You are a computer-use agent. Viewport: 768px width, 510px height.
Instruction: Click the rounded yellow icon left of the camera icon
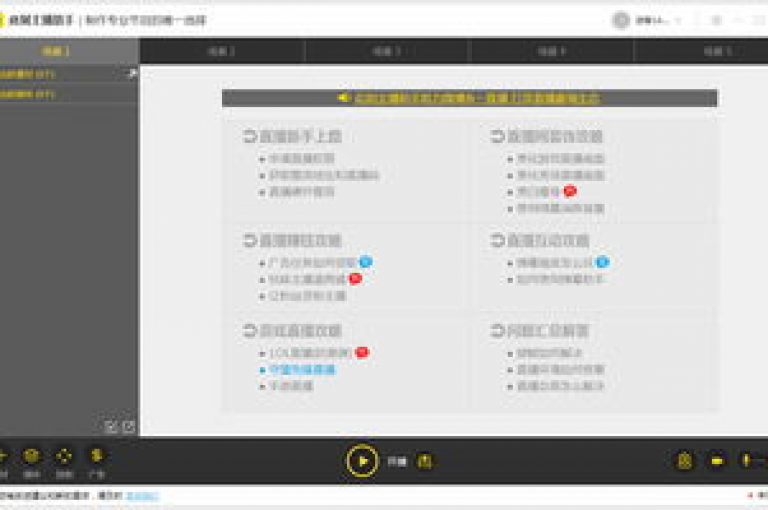(685, 461)
